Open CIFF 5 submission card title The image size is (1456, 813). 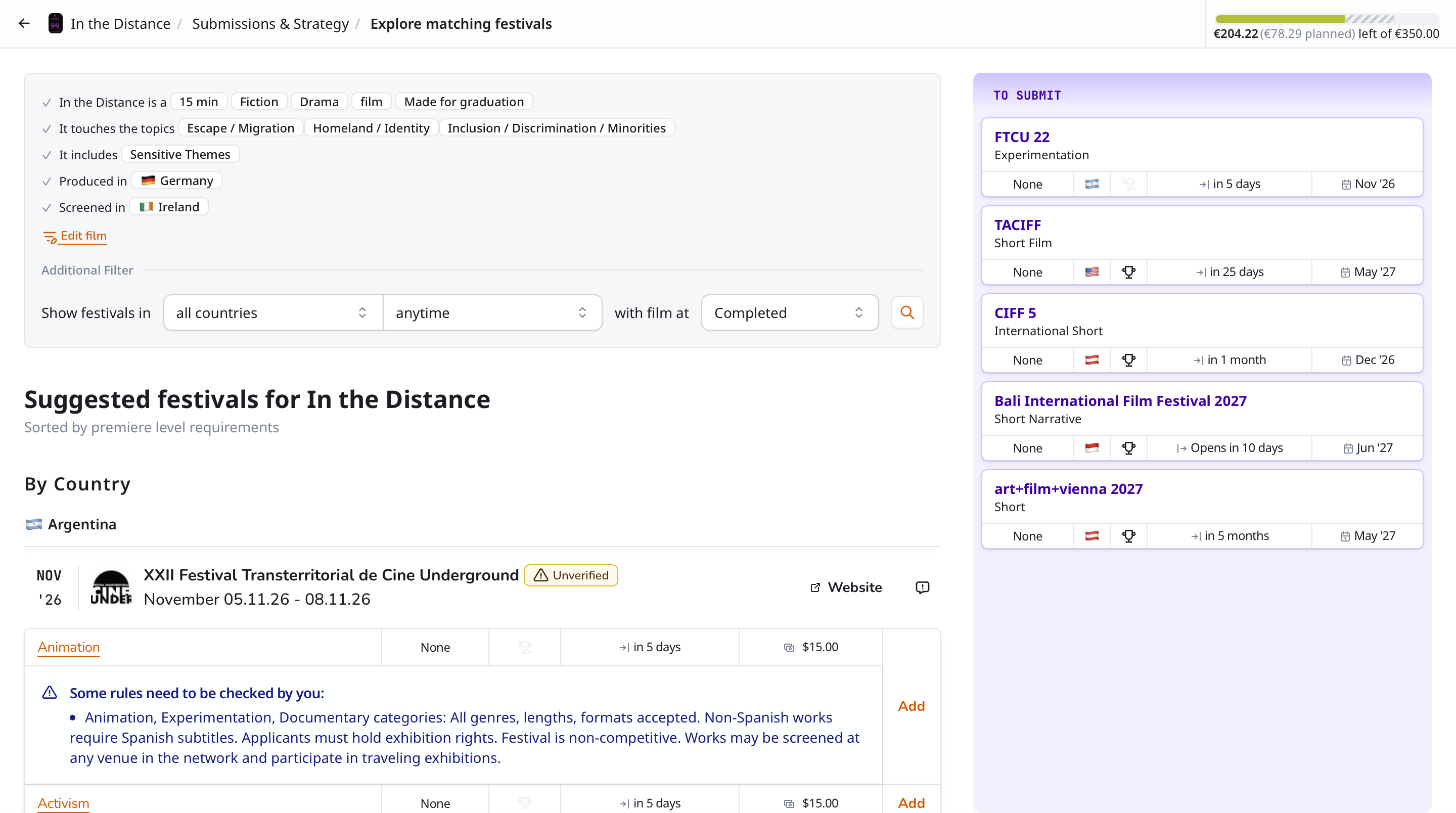(1015, 312)
